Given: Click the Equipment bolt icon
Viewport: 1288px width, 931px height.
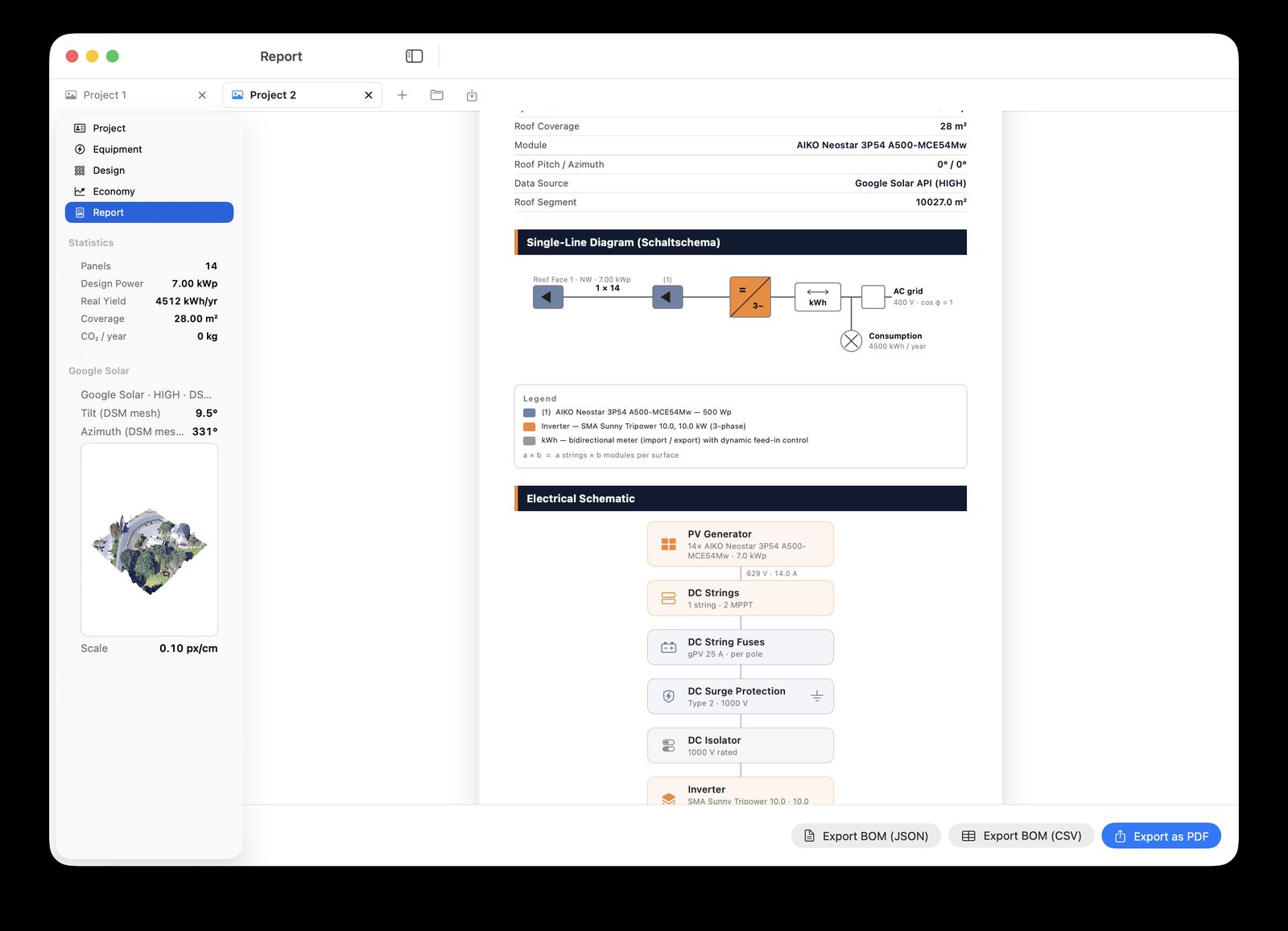Looking at the screenshot, I should coord(80,149).
